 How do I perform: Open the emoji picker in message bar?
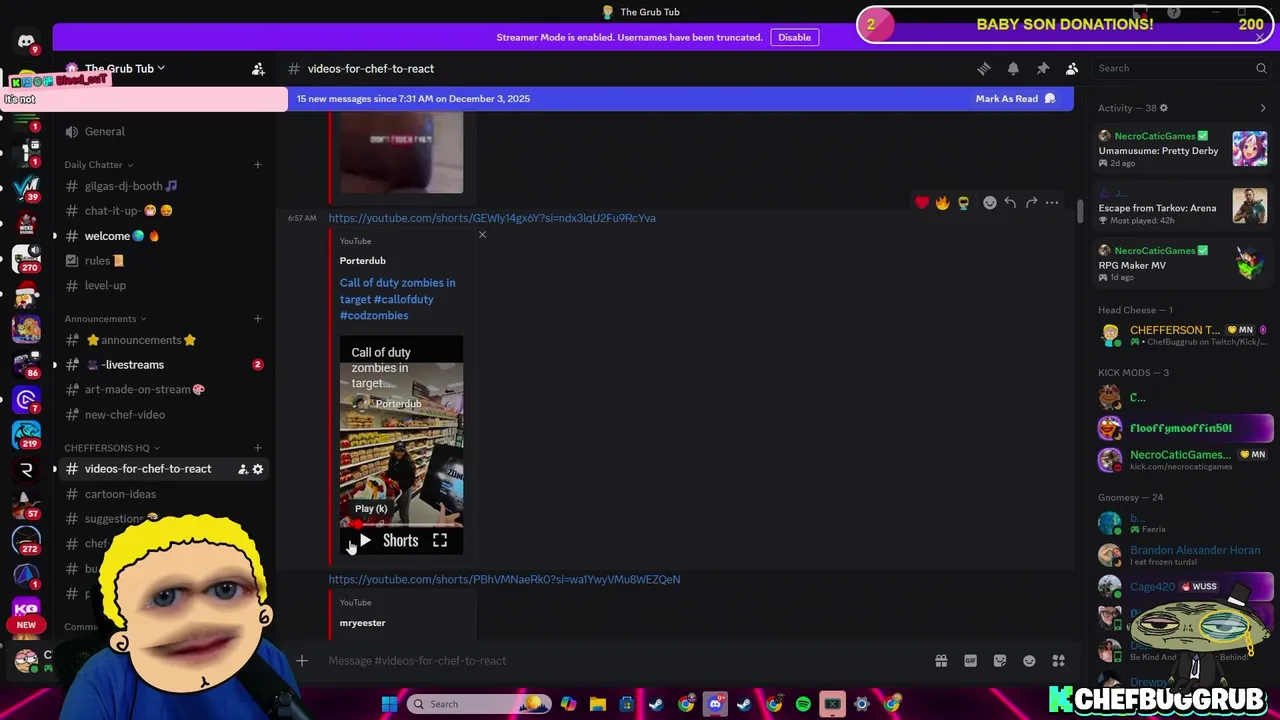[x=1029, y=661]
